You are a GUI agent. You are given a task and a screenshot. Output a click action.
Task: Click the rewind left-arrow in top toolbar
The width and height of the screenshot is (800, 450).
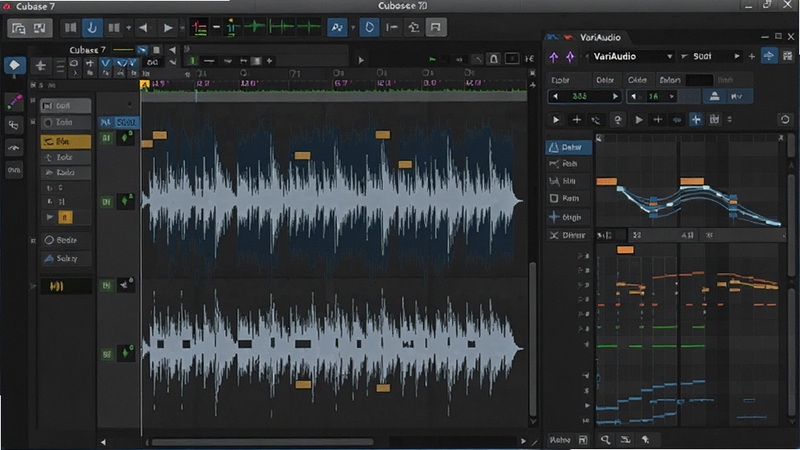pos(143,28)
